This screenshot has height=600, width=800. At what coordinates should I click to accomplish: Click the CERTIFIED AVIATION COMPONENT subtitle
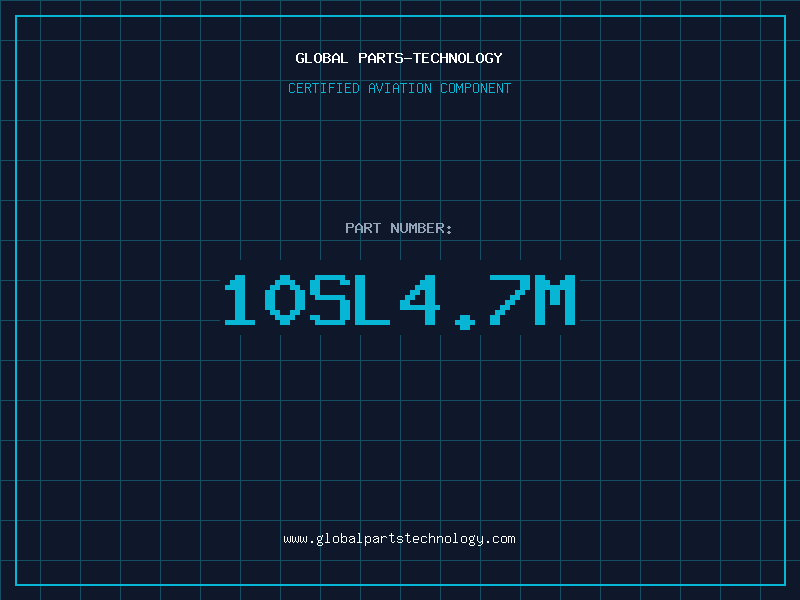399,88
